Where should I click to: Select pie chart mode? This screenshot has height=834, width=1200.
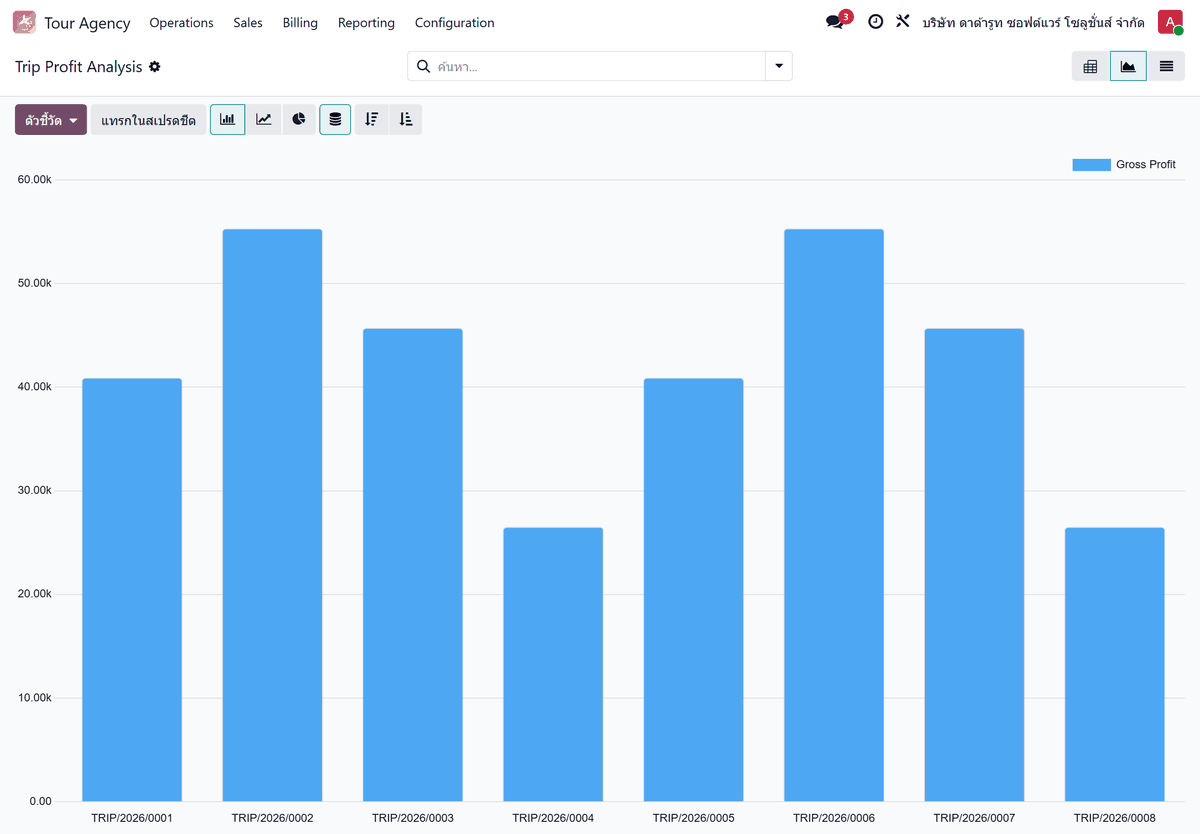pos(299,120)
